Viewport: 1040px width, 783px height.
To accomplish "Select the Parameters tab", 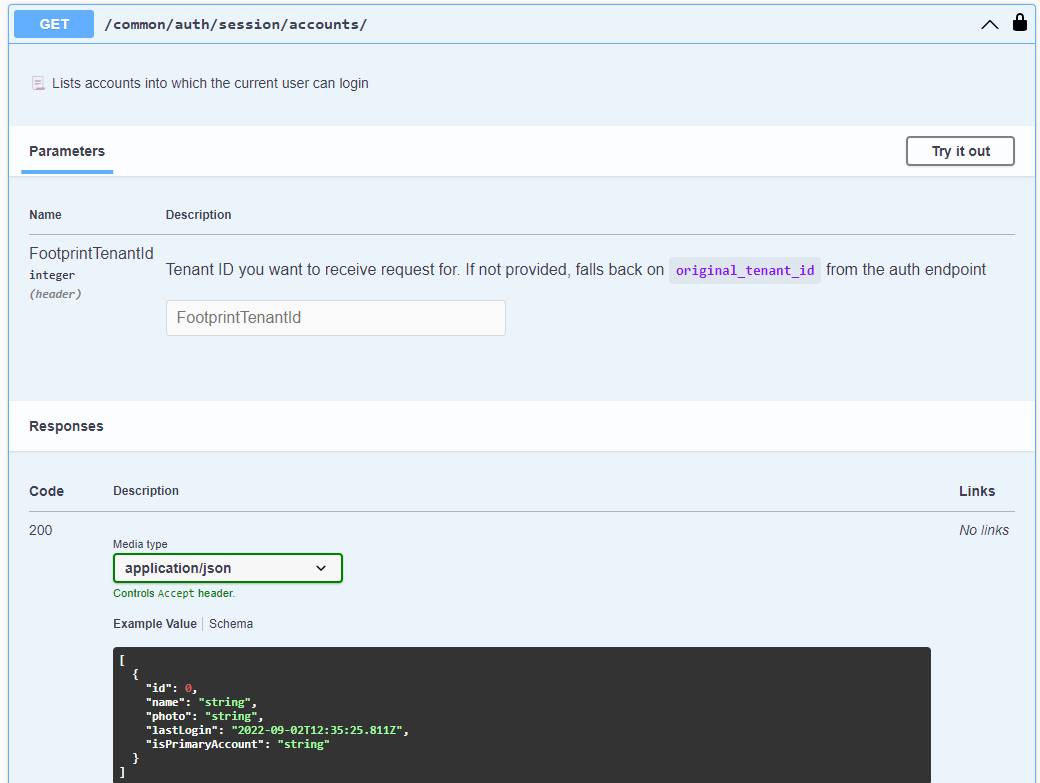I will point(67,151).
